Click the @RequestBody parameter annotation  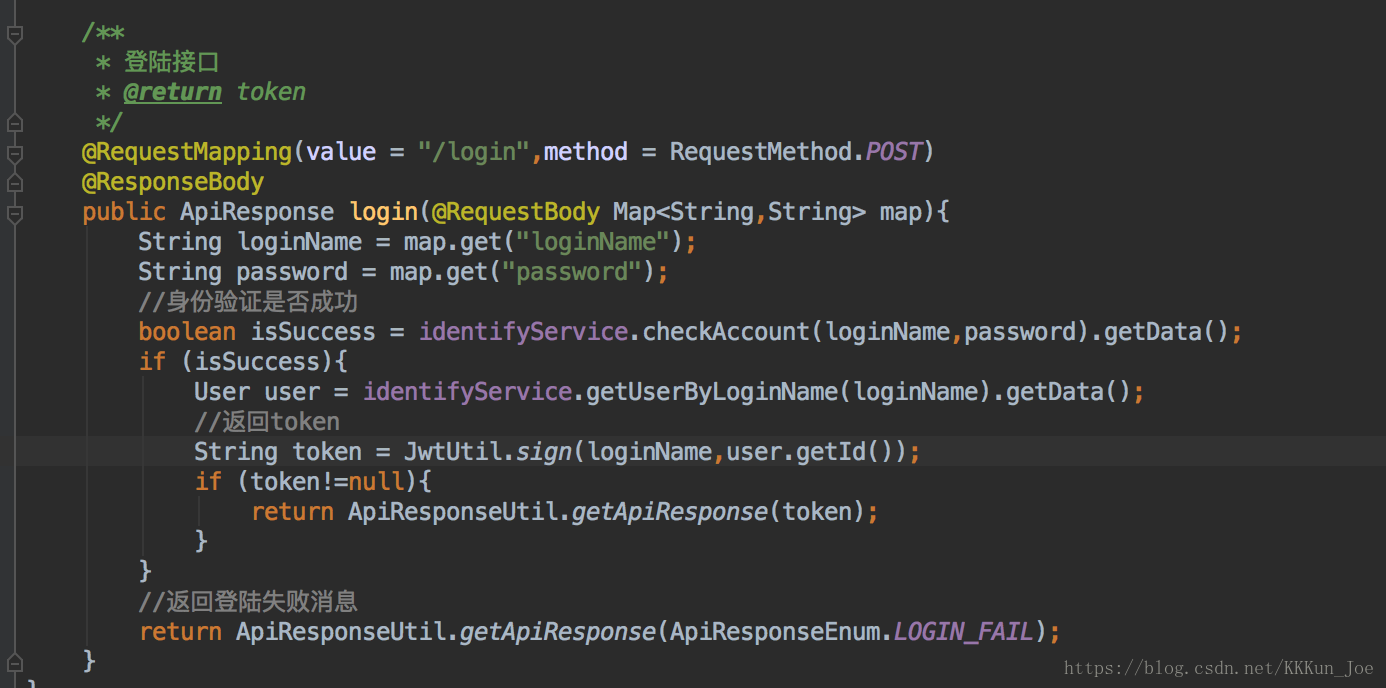515,212
